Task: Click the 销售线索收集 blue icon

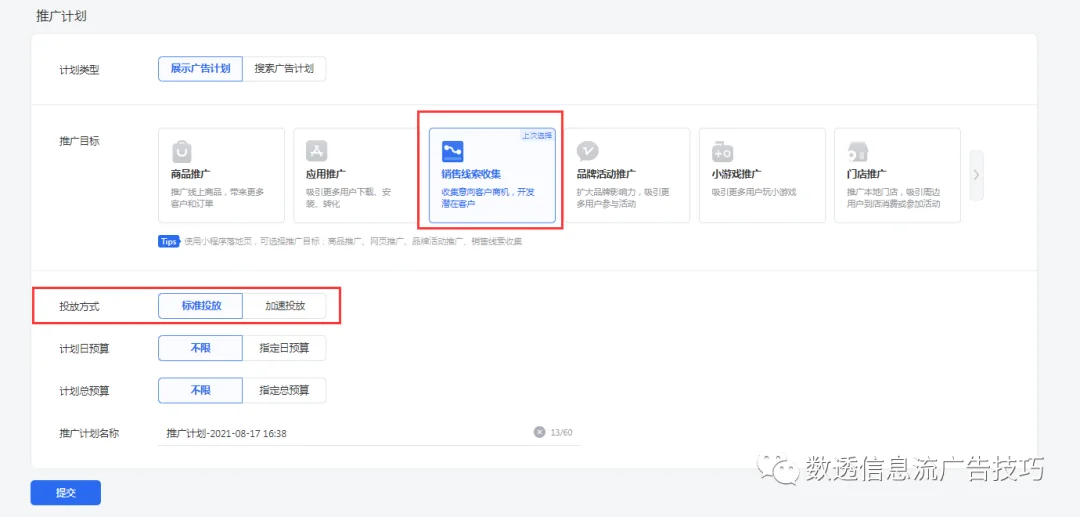Action: click(453, 151)
